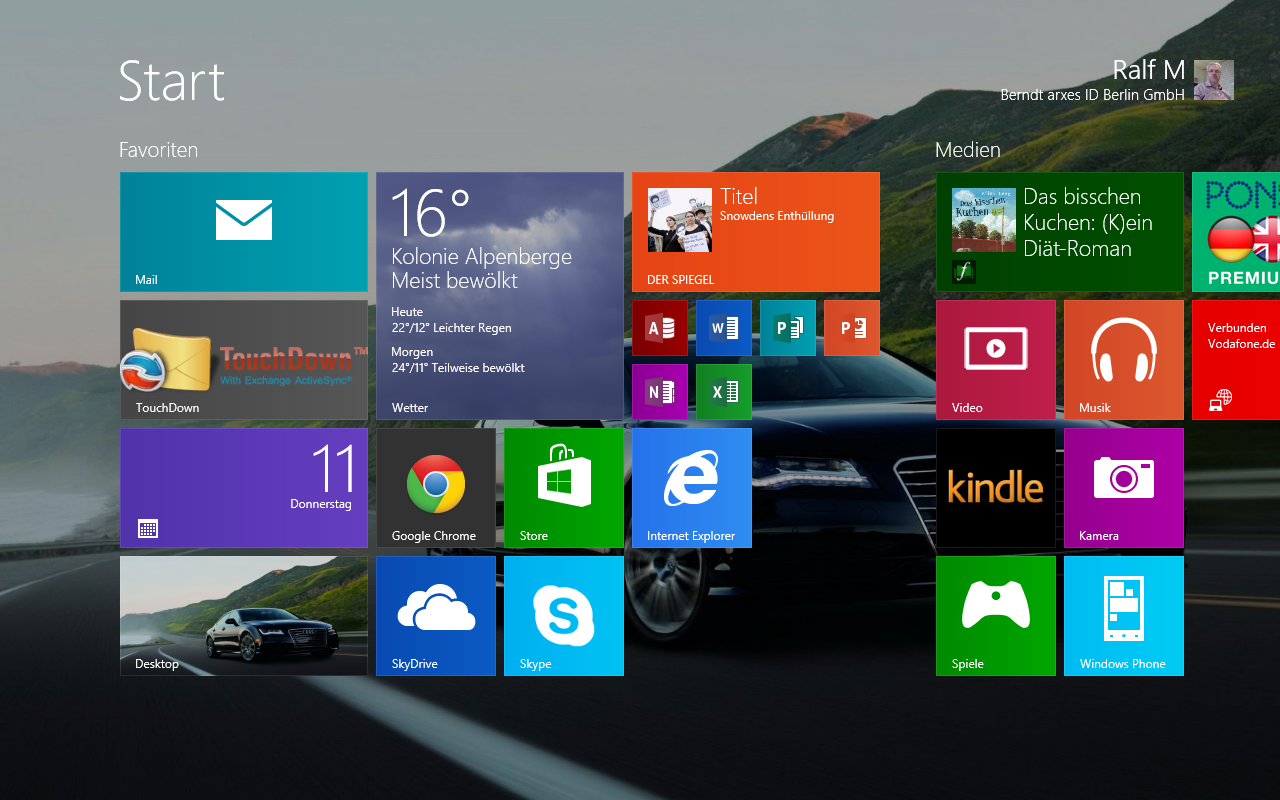The height and width of the screenshot is (800, 1280).
Task: Open the Verbunden Vodafone.de tile
Action: click(1236, 360)
